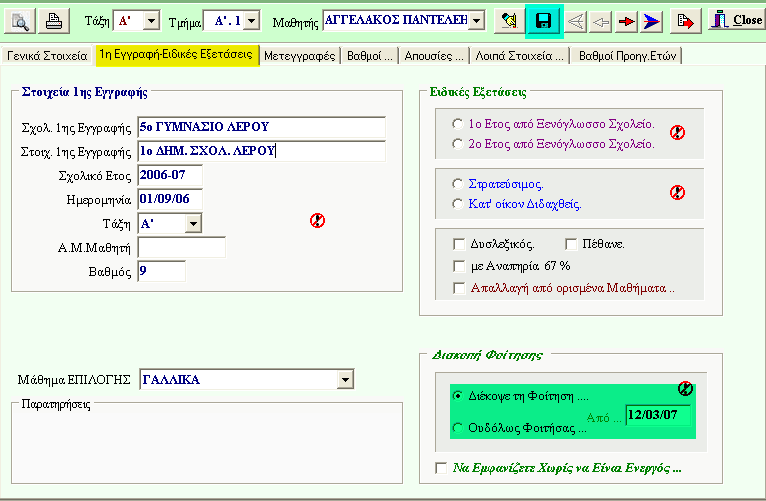Tick the Πέθανε checkbox
The height and width of the screenshot is (501, 766).
click(x=572, y=243)
